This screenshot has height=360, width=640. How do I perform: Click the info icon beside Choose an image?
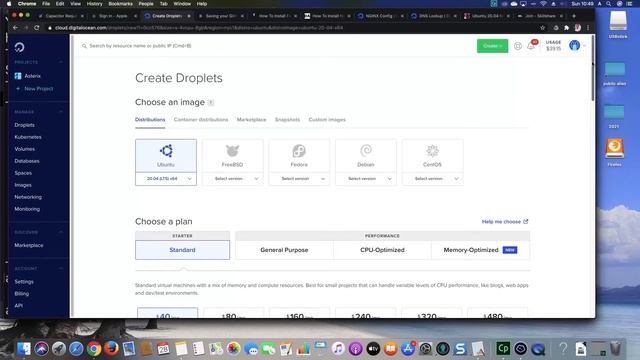tap(211, 102)
